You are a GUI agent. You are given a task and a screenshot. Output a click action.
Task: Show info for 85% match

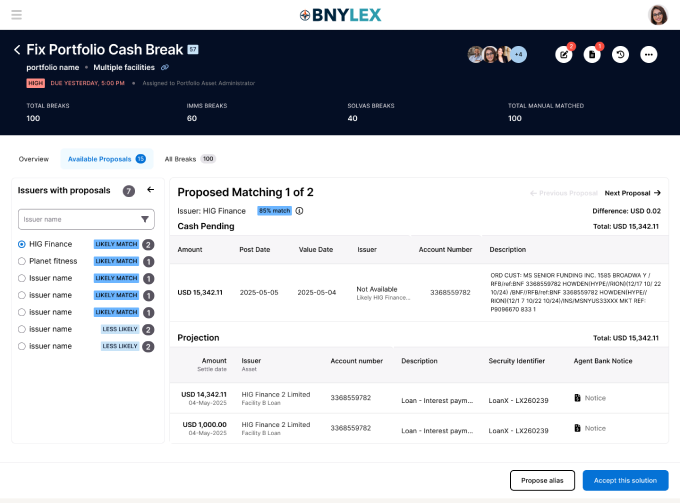[299, 211]
